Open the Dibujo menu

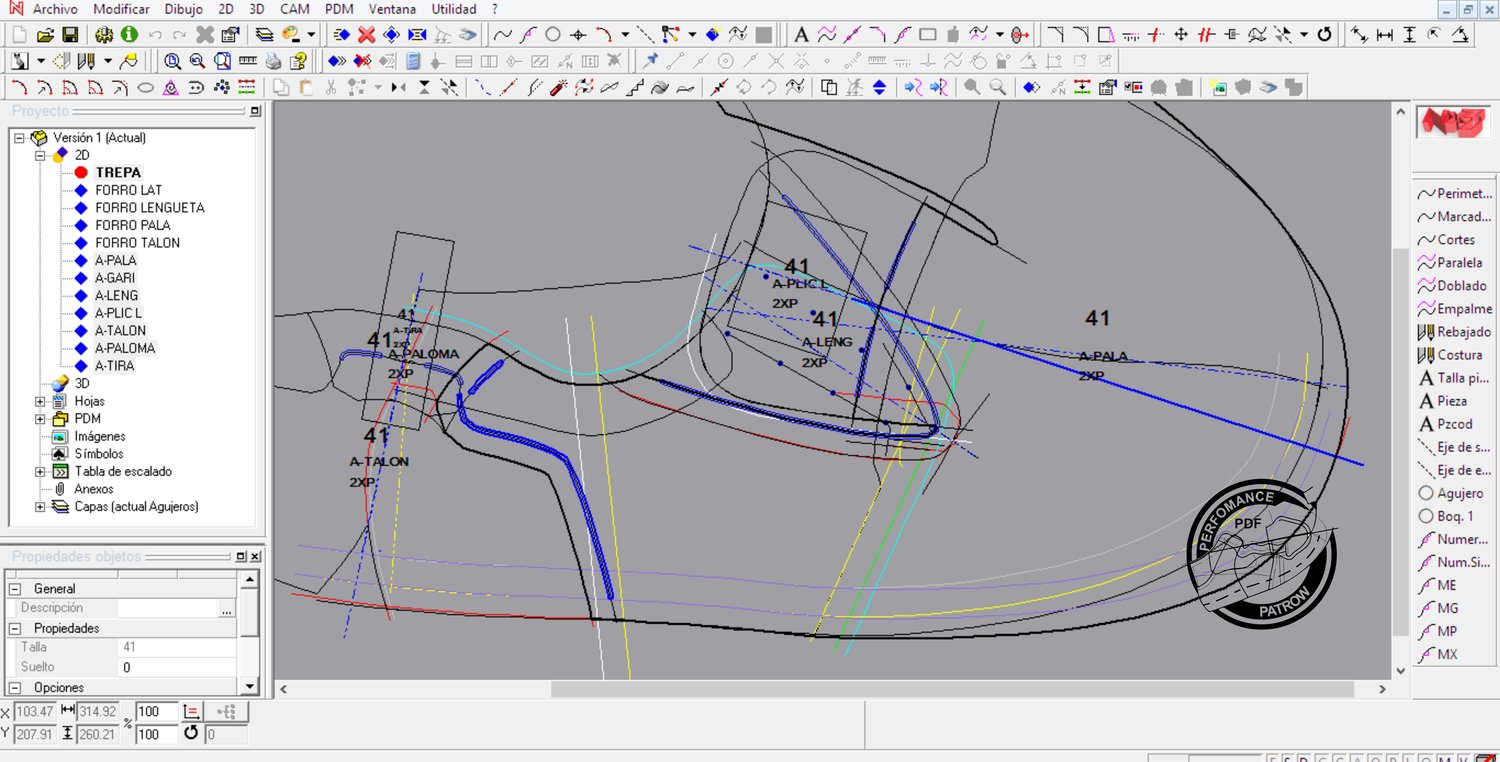point(183,9)
